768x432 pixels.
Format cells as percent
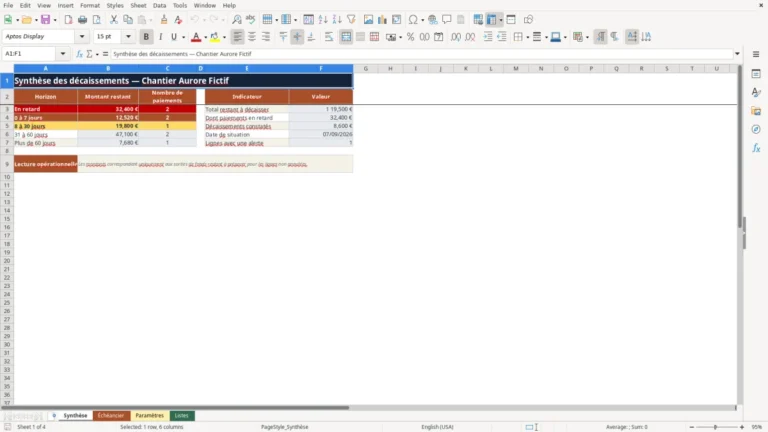410,37
